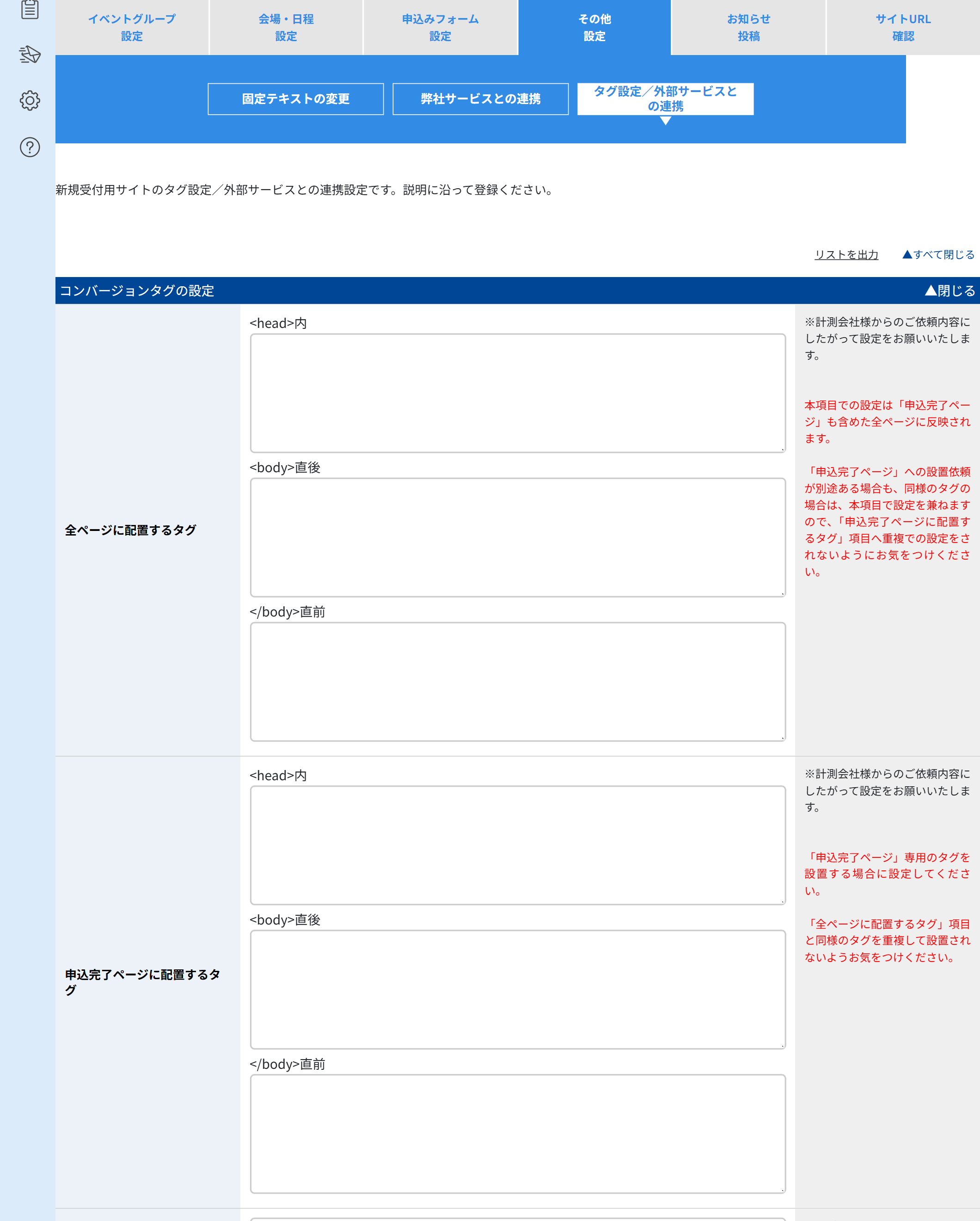Image resolution: width=980 pixels, height=1221 pixels.
Task: Focus the <body>直後 textarea for all pages
Action: [517, 537]
